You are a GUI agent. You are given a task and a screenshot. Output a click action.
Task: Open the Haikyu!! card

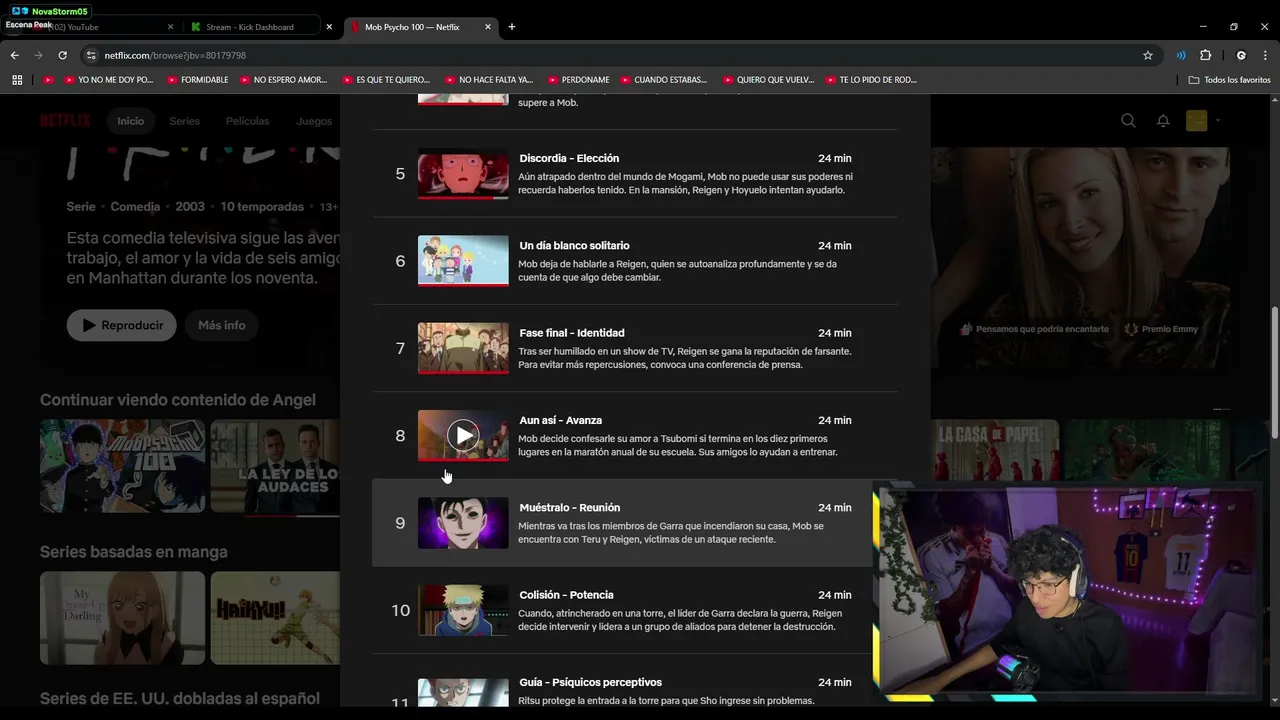coord(275,618)
